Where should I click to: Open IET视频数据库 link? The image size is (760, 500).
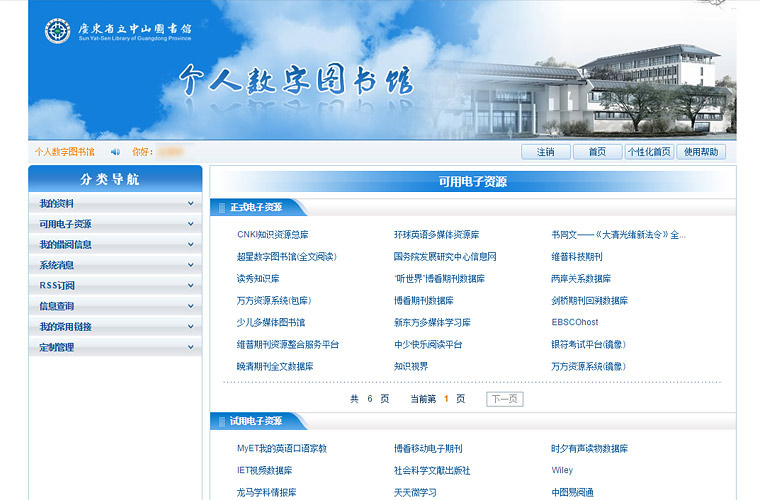click(x=265, y=470)
